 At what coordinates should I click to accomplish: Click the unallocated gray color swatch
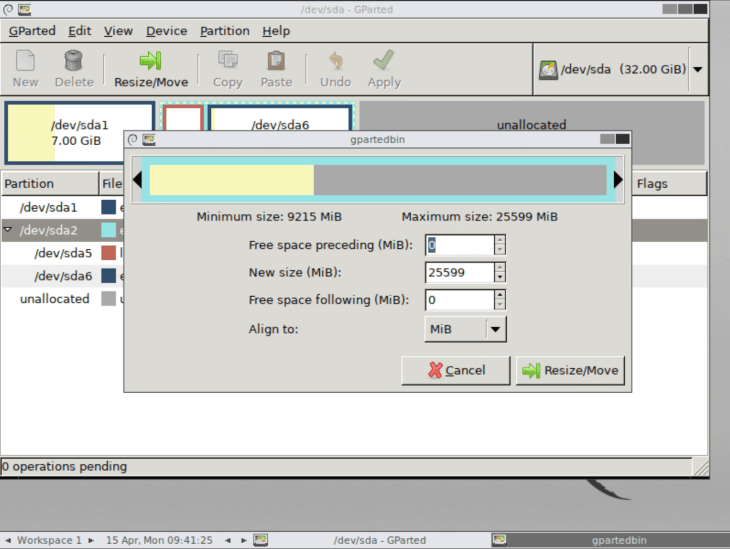[108, 298]
